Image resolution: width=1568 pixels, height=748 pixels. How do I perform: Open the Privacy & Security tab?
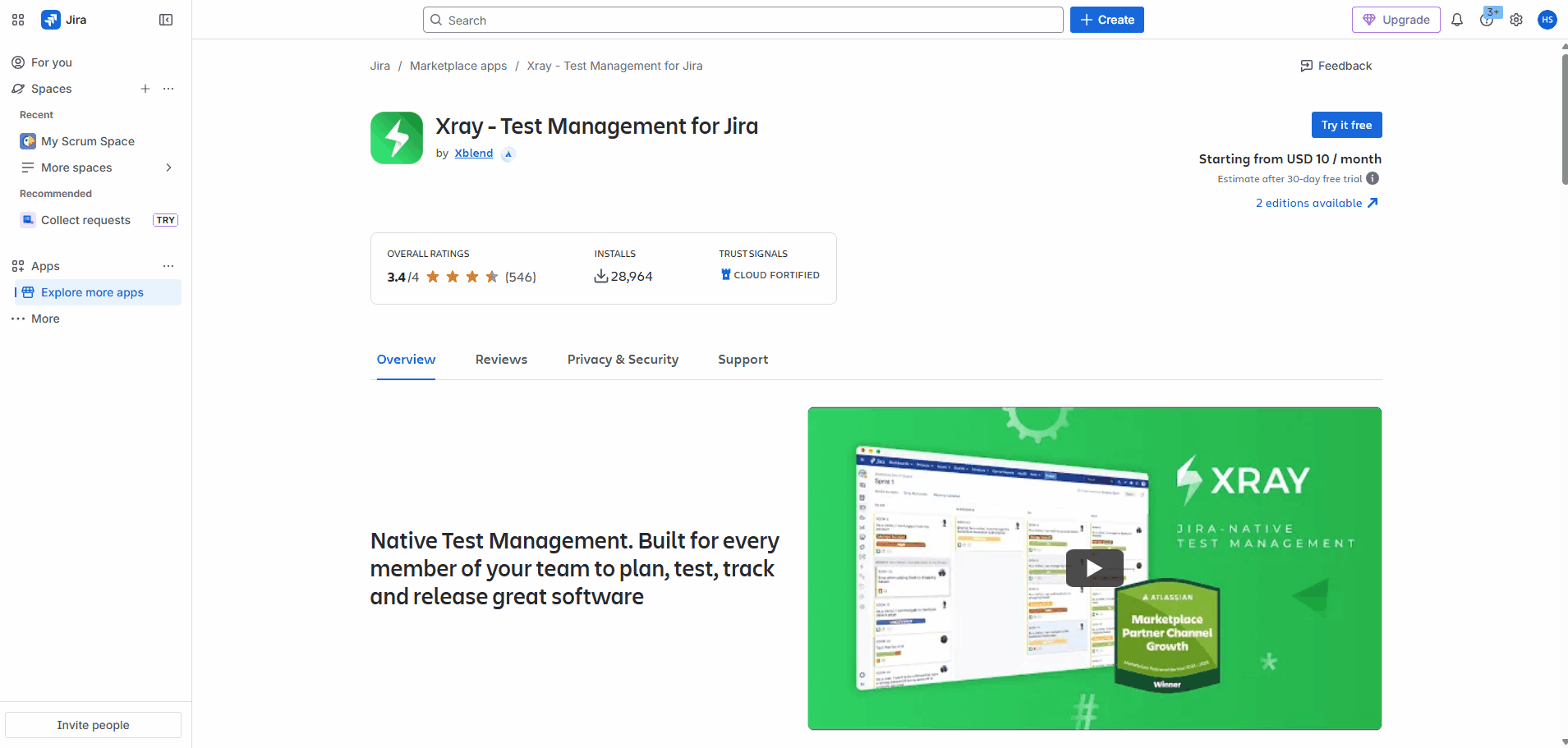(x=623, y=360)
